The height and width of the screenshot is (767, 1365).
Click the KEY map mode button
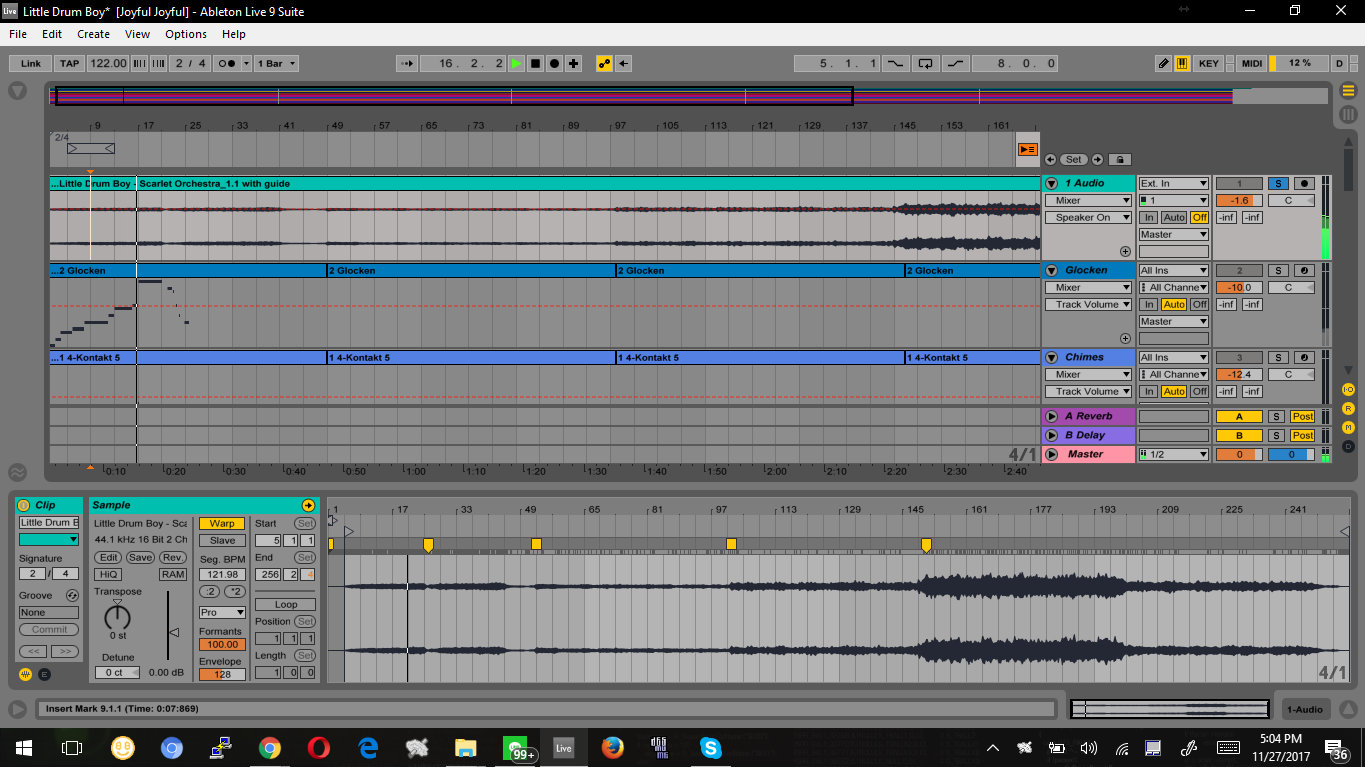click(x=1208, y=63)
